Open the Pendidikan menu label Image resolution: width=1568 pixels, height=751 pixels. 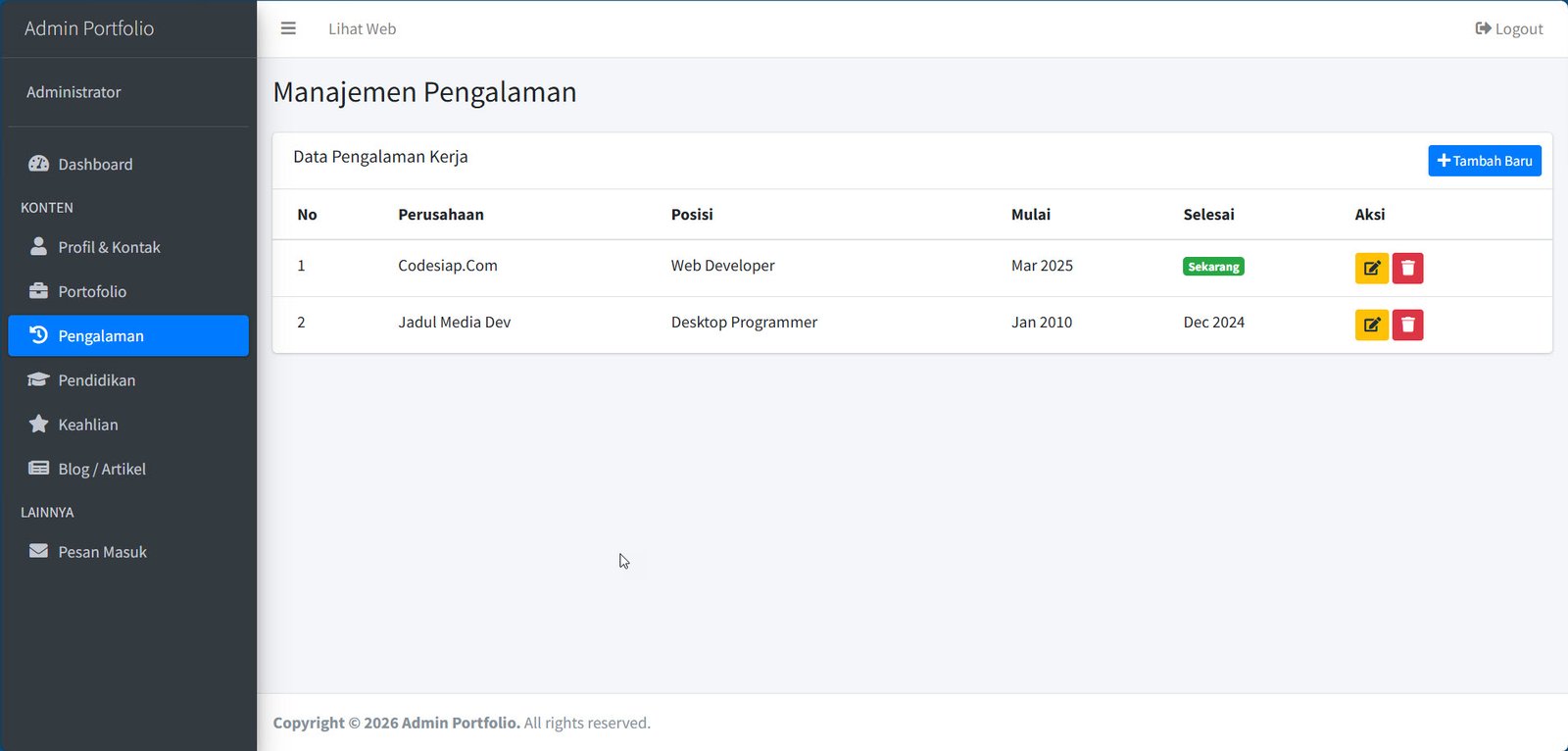(x=97, y=380)
